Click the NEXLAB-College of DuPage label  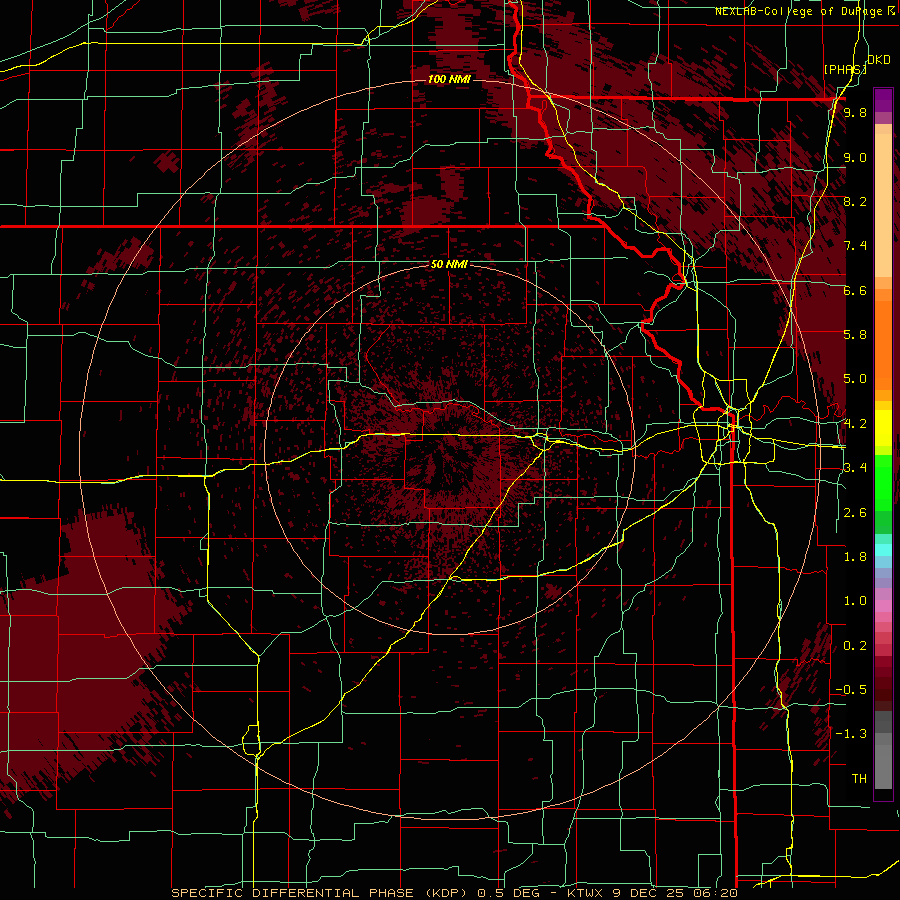(800, 11)
